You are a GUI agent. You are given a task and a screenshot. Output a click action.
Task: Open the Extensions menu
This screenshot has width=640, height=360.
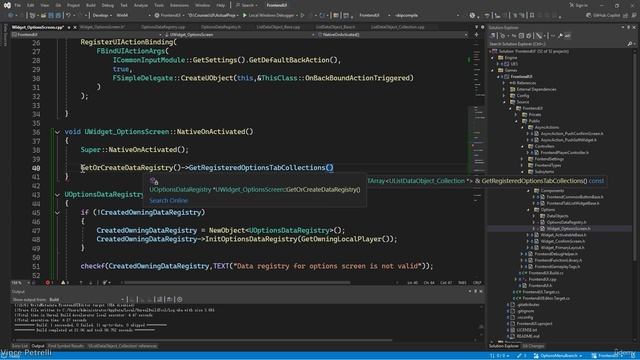click(x=179, y=5)
